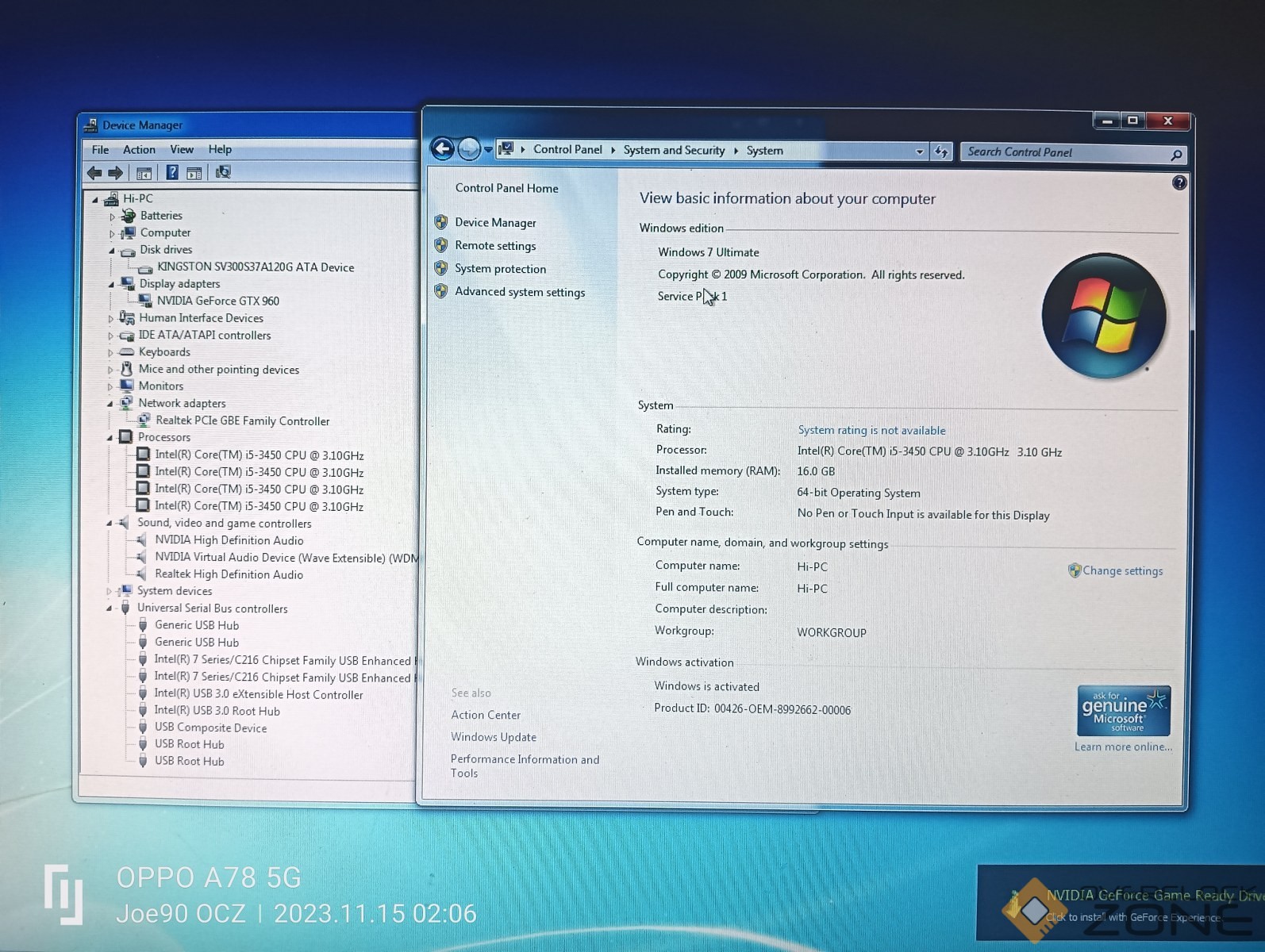The width and height of the screenshot is (1265, 952).
Task: Click the refresh icon next to address bar
Action: [x=941, y=152]
